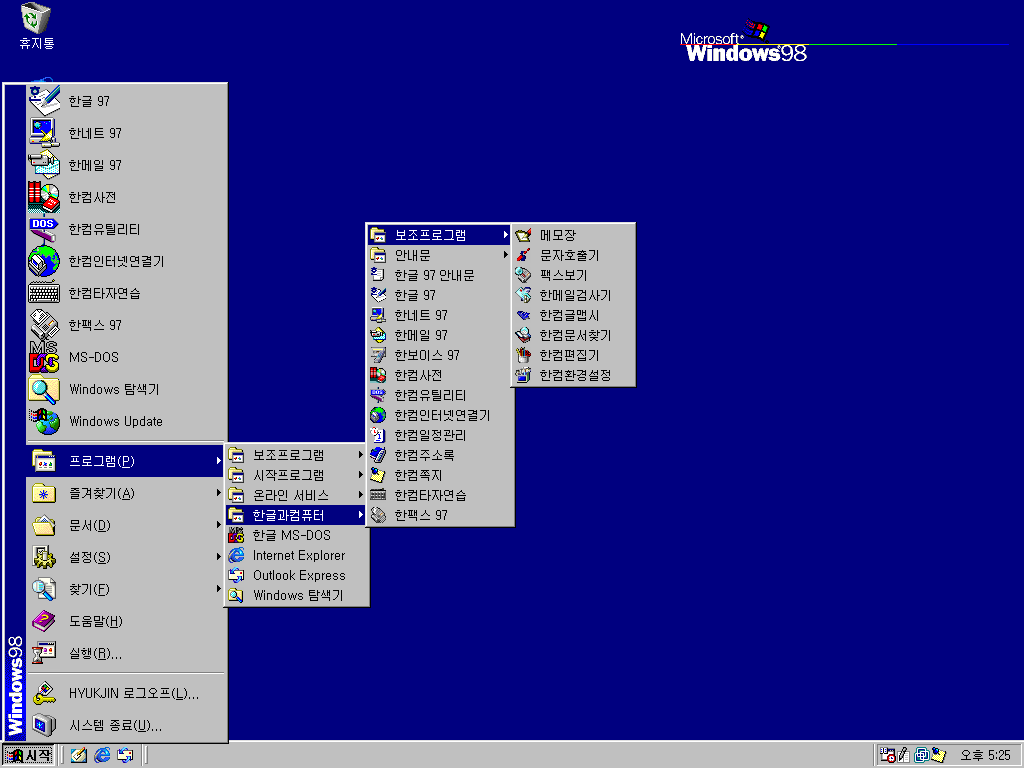Open 실행(R)... run dialog
1024x768 pixels.
coord(127,653)
